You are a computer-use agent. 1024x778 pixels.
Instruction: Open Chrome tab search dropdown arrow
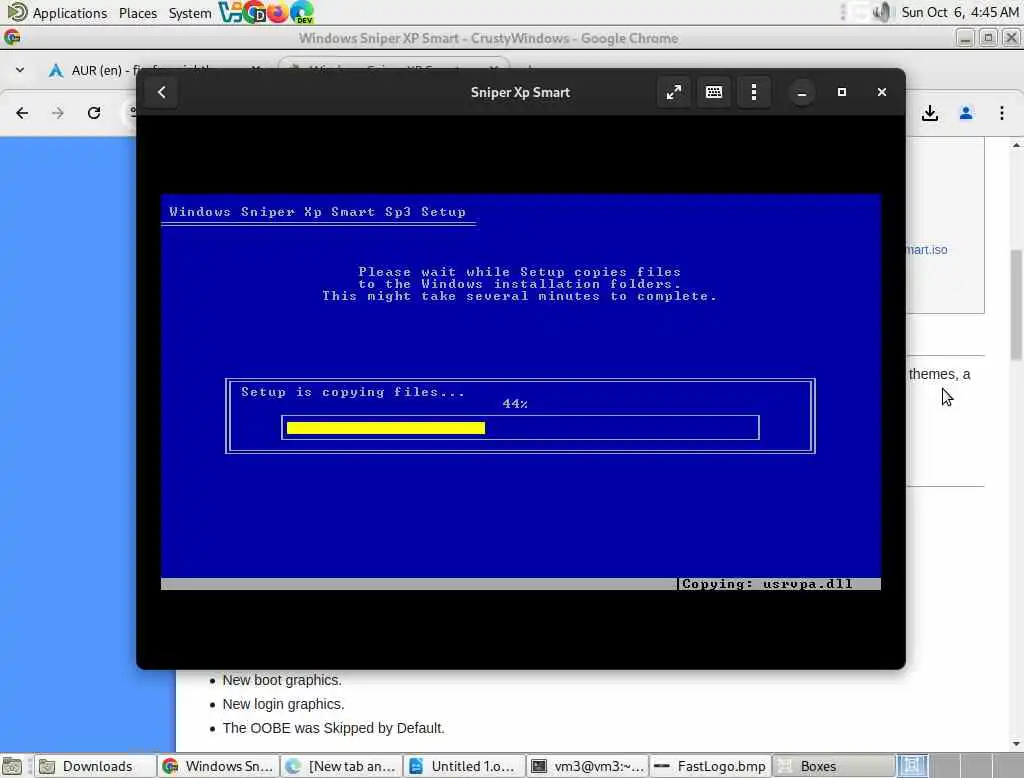coord(20,70)
